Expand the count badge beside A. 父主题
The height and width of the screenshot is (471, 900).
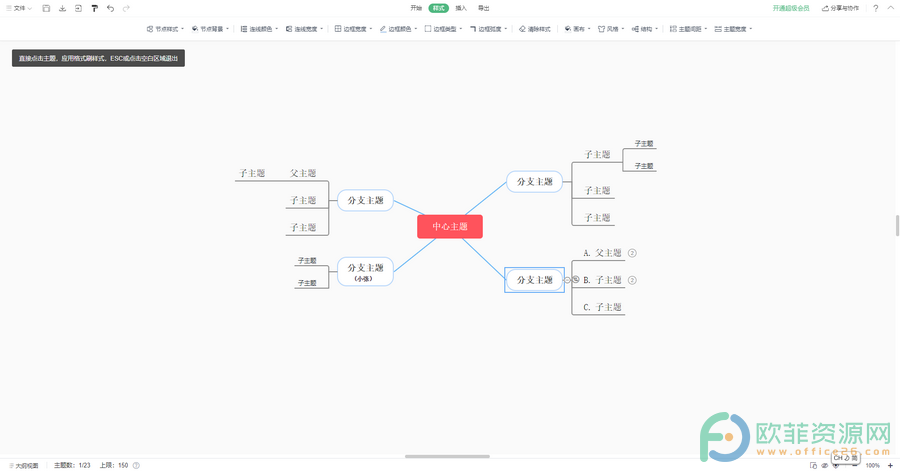pyautogui.click(x=632, y=253)
